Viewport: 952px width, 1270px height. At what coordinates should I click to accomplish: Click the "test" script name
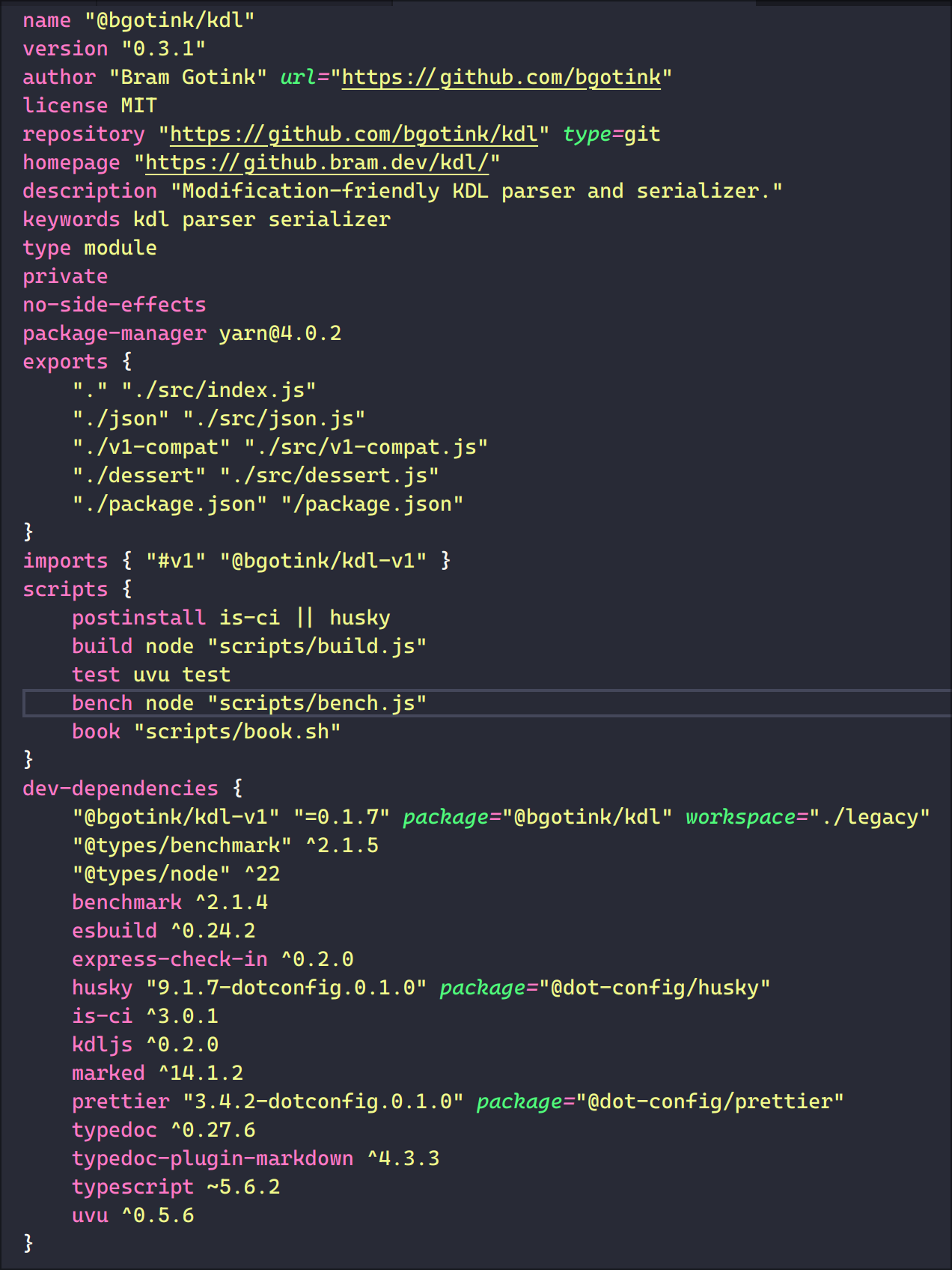96,675
